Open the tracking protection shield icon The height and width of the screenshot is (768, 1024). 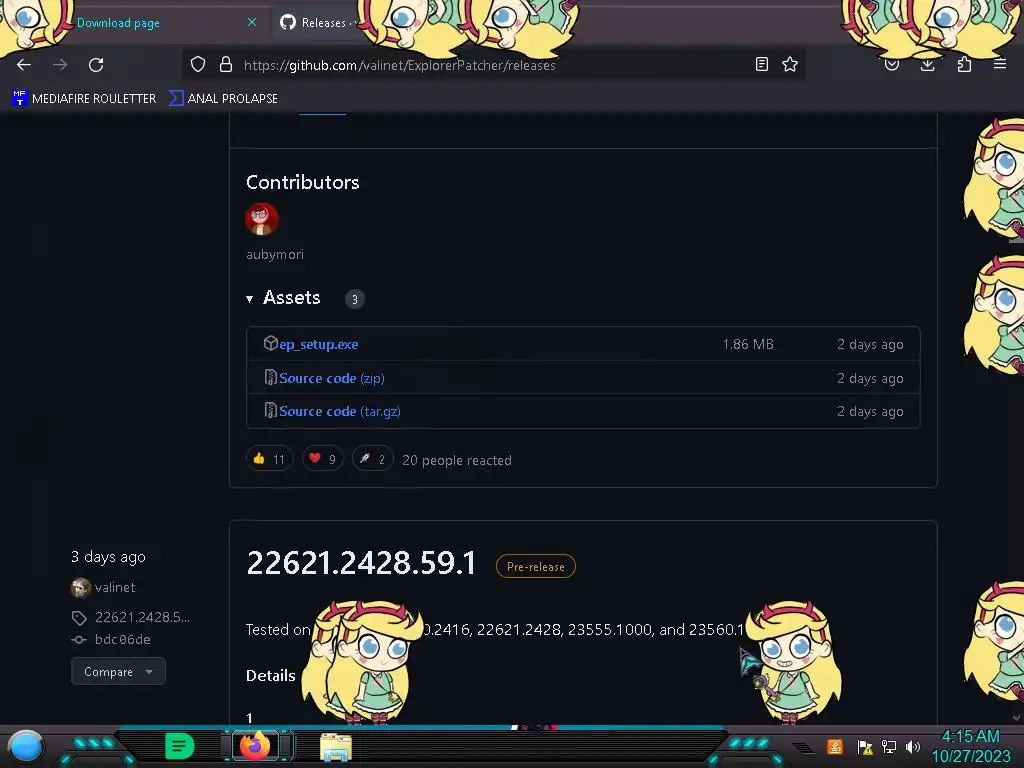[x=198, y=64]
